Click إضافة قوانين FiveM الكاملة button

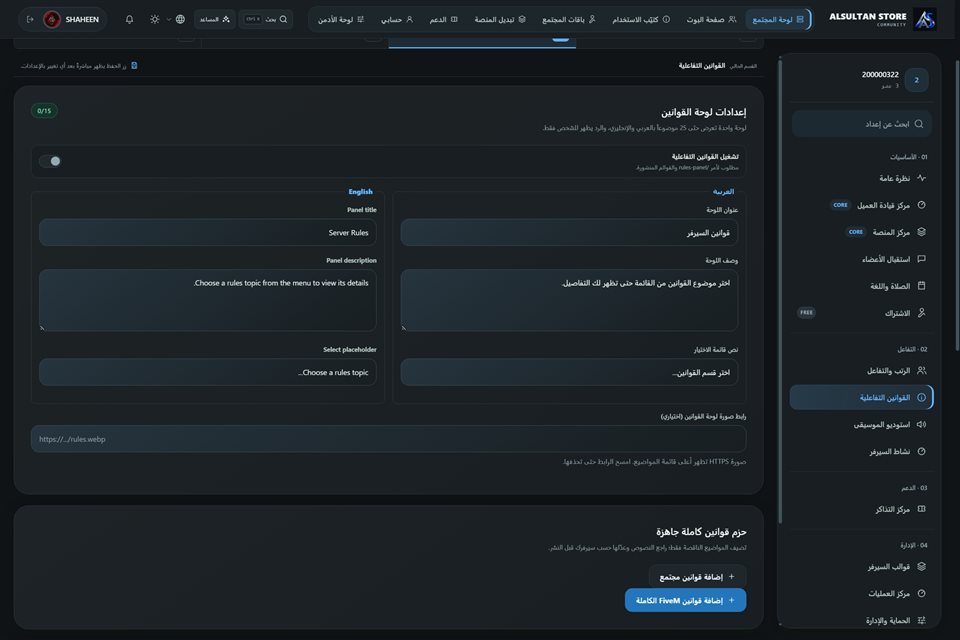coord(685,600)
